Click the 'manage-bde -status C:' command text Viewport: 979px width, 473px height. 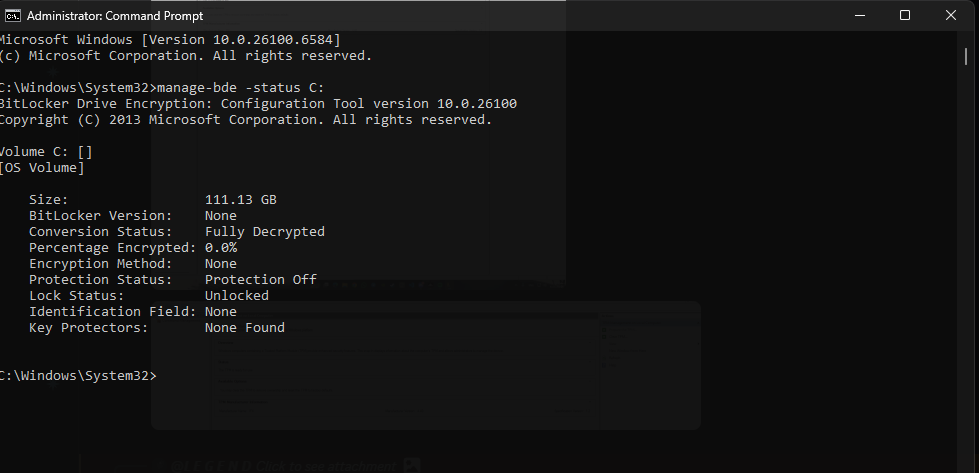coord(241,87)
